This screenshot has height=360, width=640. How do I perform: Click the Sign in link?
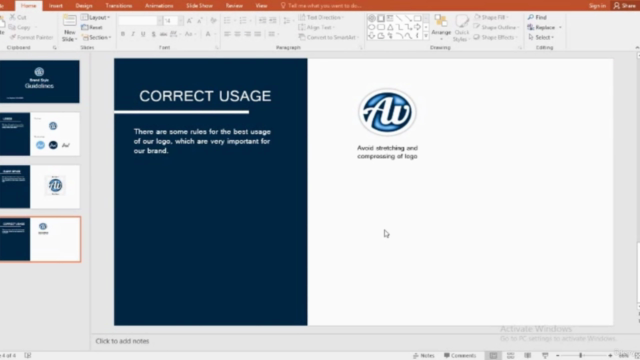[x=597, y=6]
